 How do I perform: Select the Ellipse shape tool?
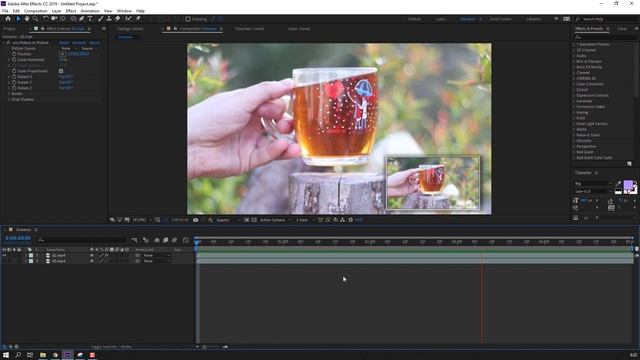pos(73,19)
